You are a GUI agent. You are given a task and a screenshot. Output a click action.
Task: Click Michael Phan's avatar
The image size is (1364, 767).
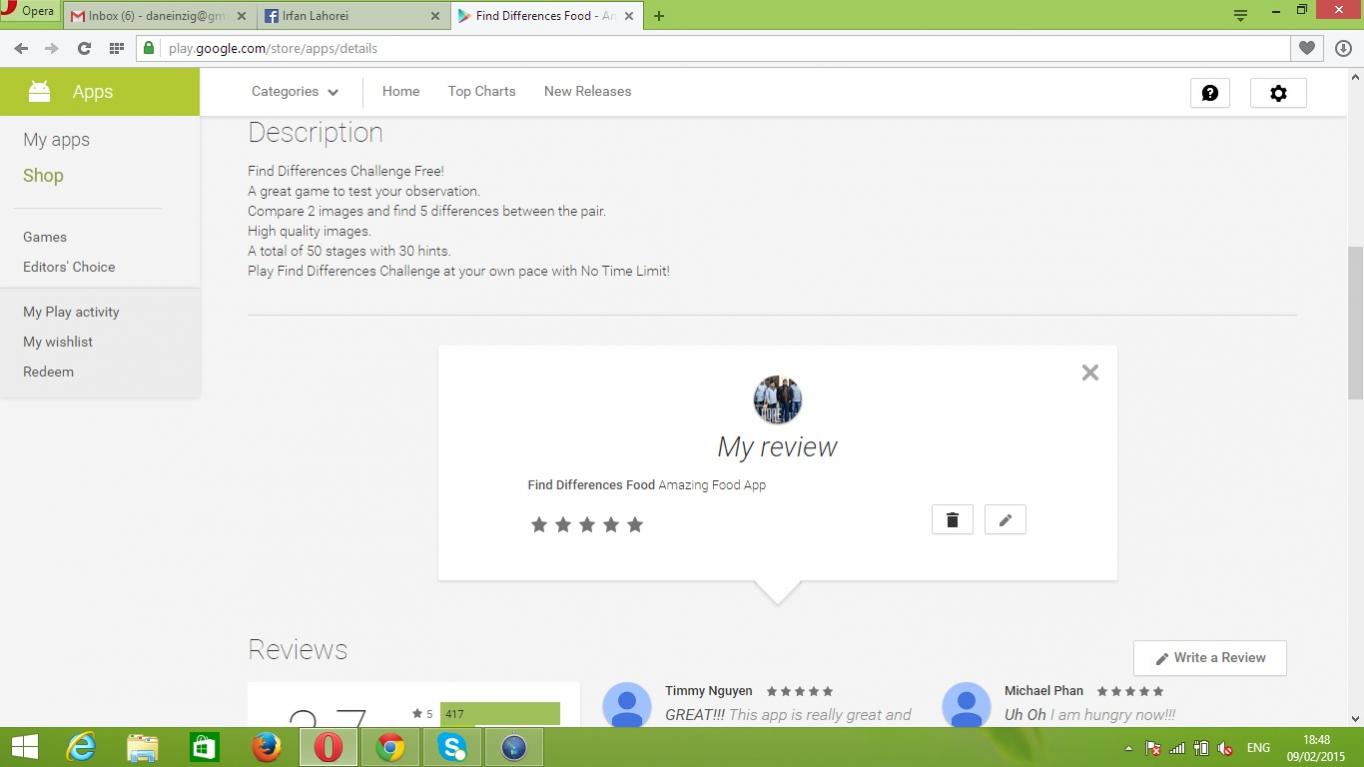(966, 704)
